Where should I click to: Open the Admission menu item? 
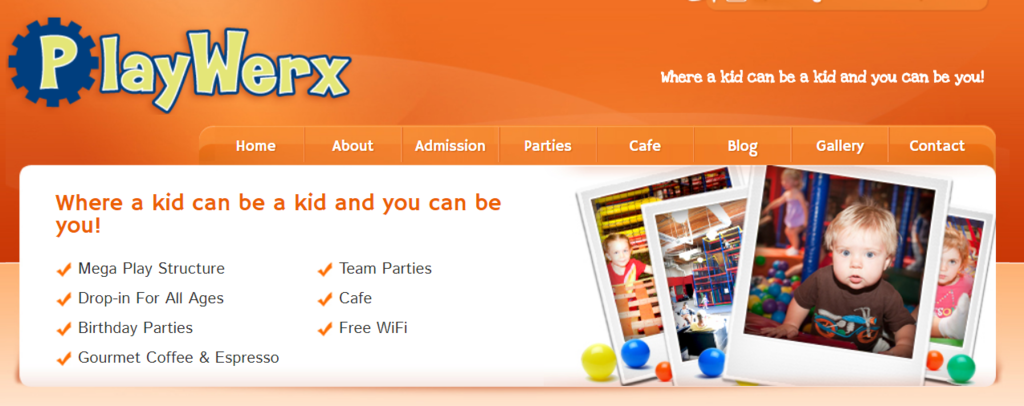tap(450, 146)
